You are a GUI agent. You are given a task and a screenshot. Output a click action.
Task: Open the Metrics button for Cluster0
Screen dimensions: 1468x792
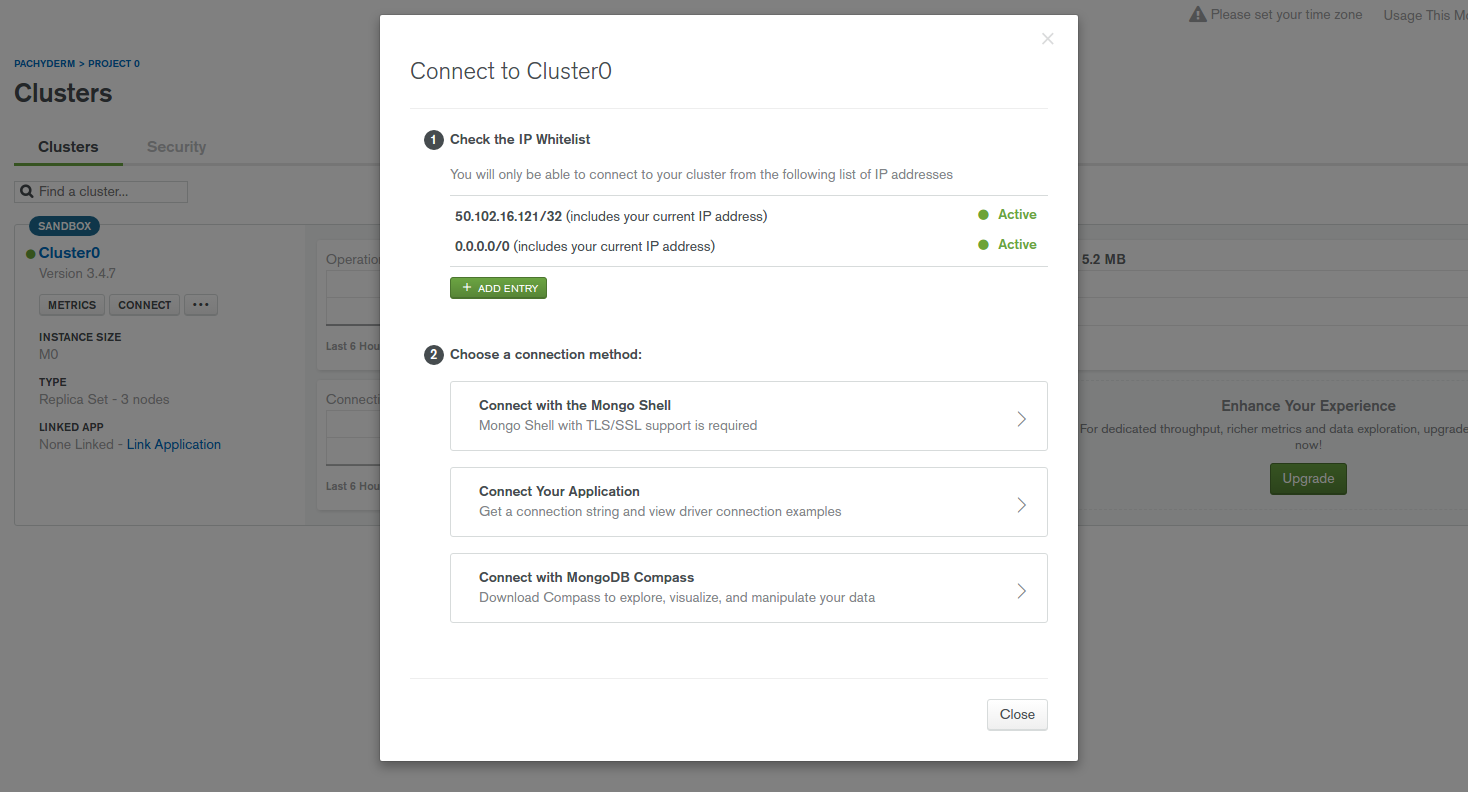coord(72,305)
